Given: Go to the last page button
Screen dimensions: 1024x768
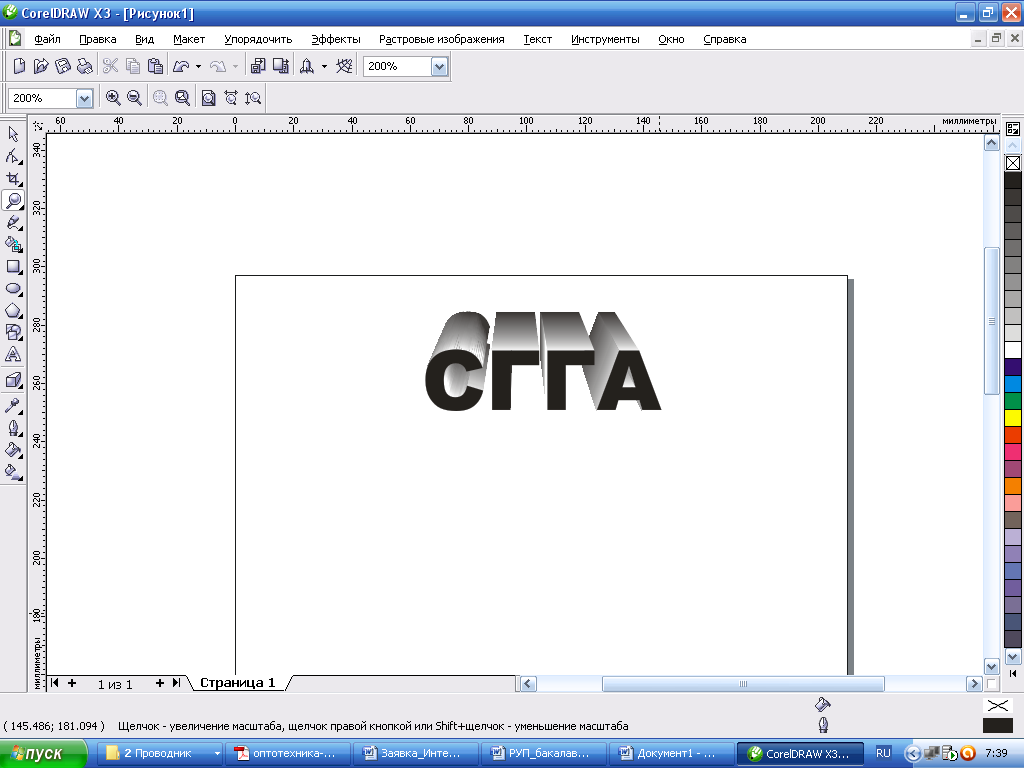Looking at the screenshot, I should pos(176,683).
